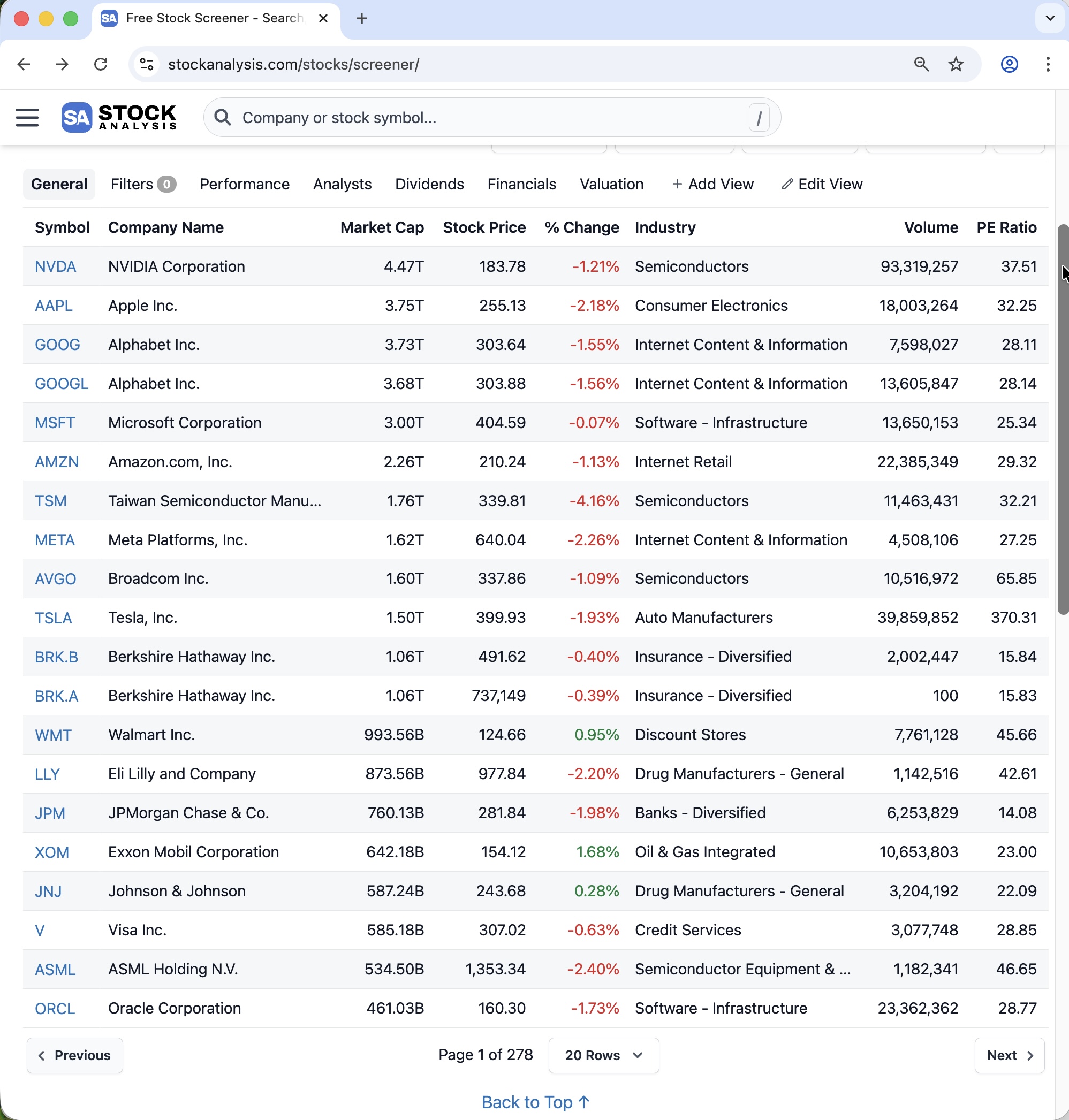This screenshot has width=1069, height=1120.
Task: Open the Chrome three-dot menu
Action: pyautogui.click(x=1048, y=64)
